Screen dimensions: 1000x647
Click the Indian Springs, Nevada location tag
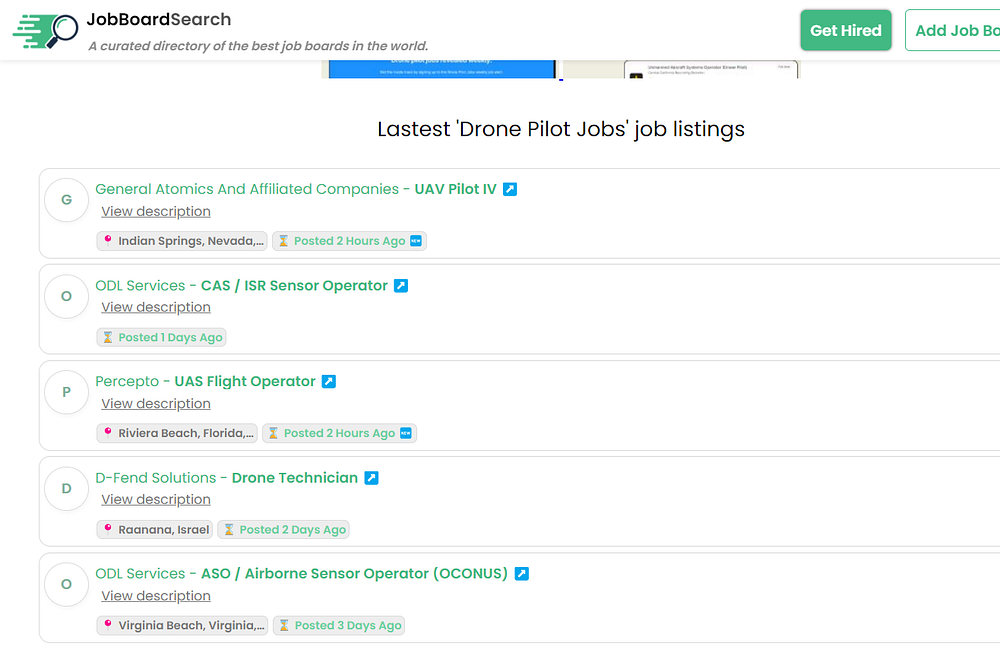[x=183, y=241]
